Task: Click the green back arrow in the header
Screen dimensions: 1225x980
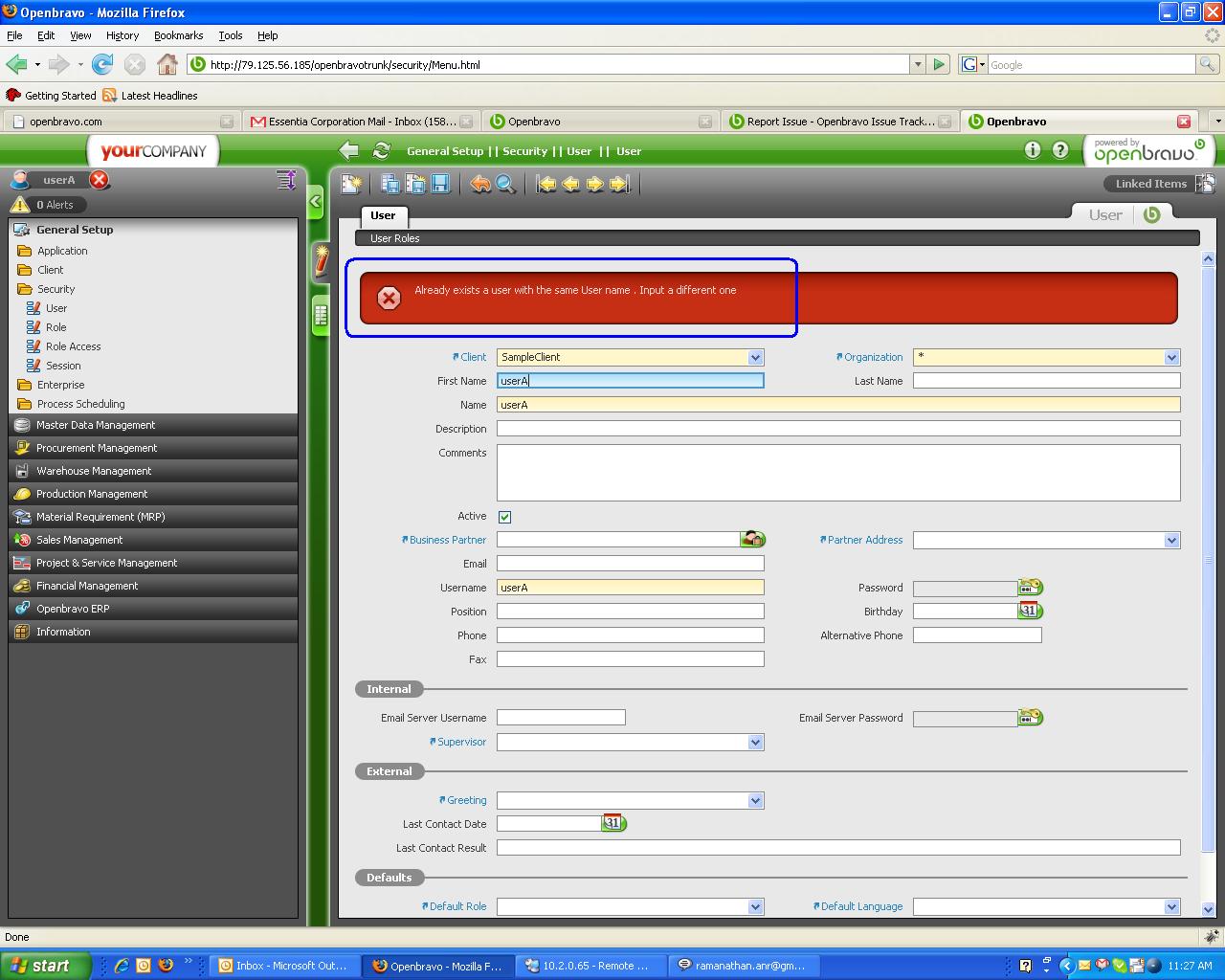Action: pos(349,150)
